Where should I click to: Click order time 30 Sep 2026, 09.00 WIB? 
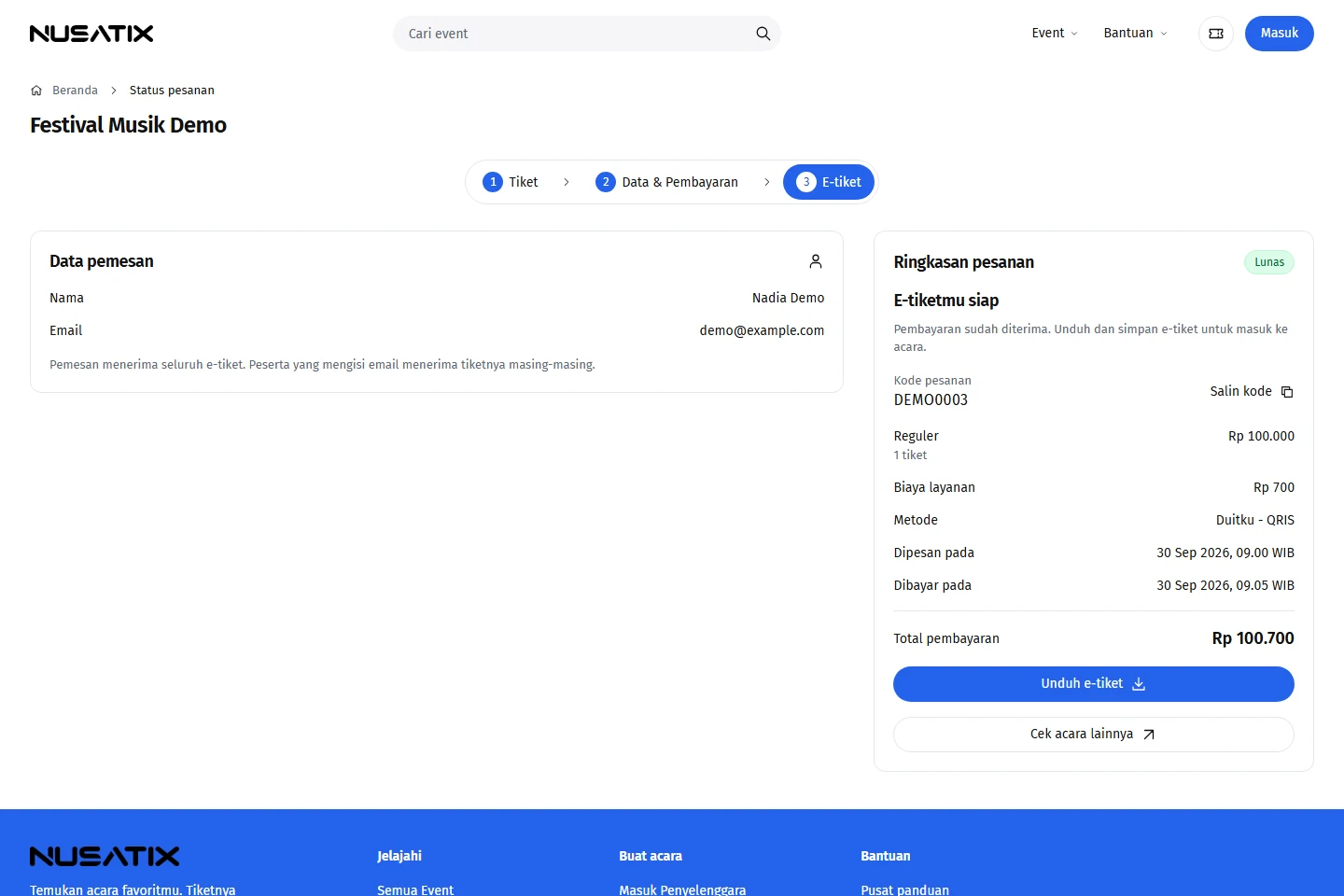pos(1225,553)
